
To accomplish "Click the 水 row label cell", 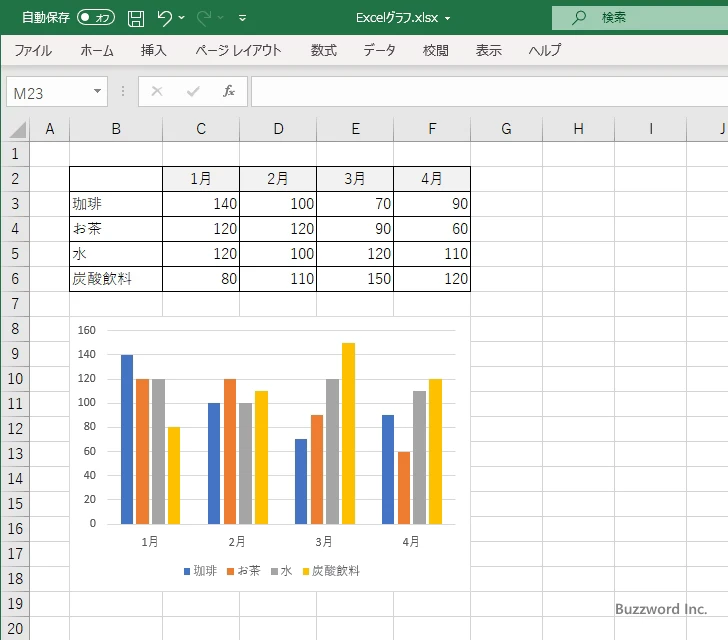I will [x=116, y=254].
